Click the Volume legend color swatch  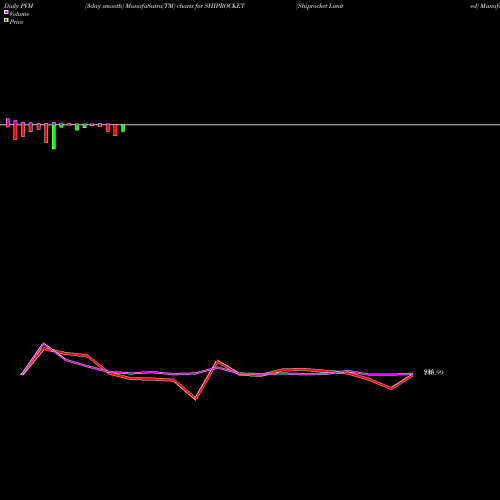coord(6,12)
